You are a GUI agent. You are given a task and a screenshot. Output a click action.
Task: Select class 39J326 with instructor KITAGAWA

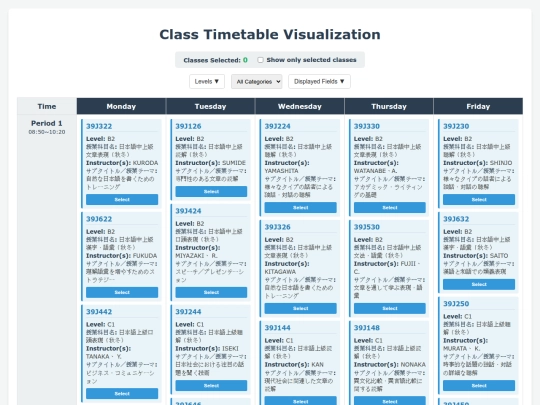(300, 309)
